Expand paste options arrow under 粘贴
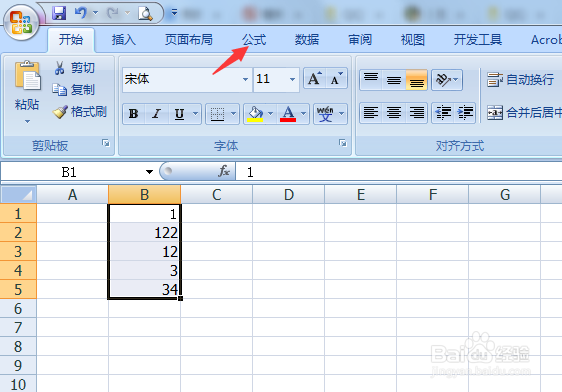 coord(27,122)
